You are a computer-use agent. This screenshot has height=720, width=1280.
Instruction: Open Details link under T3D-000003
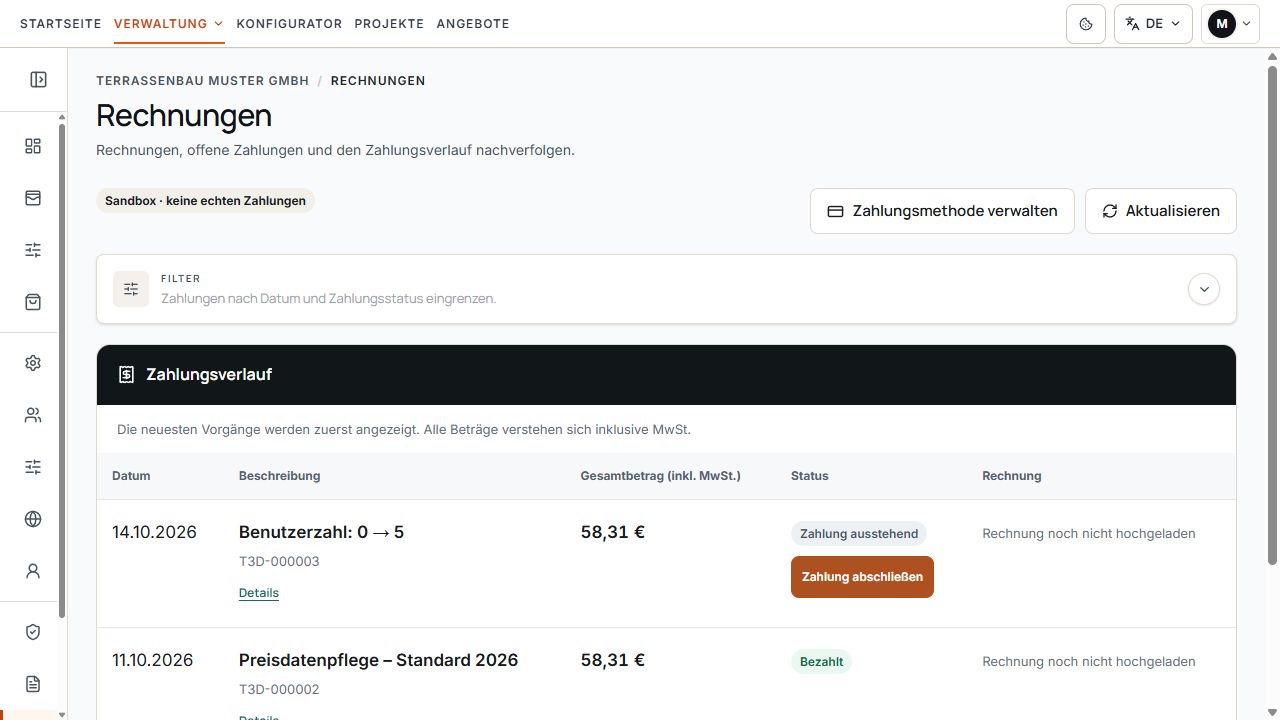tap(259, 593)
